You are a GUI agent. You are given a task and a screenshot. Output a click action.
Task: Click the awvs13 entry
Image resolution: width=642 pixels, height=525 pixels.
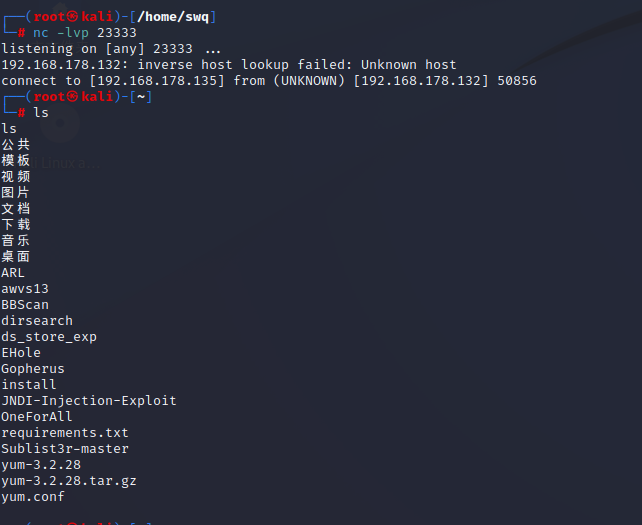click(25, 289)
